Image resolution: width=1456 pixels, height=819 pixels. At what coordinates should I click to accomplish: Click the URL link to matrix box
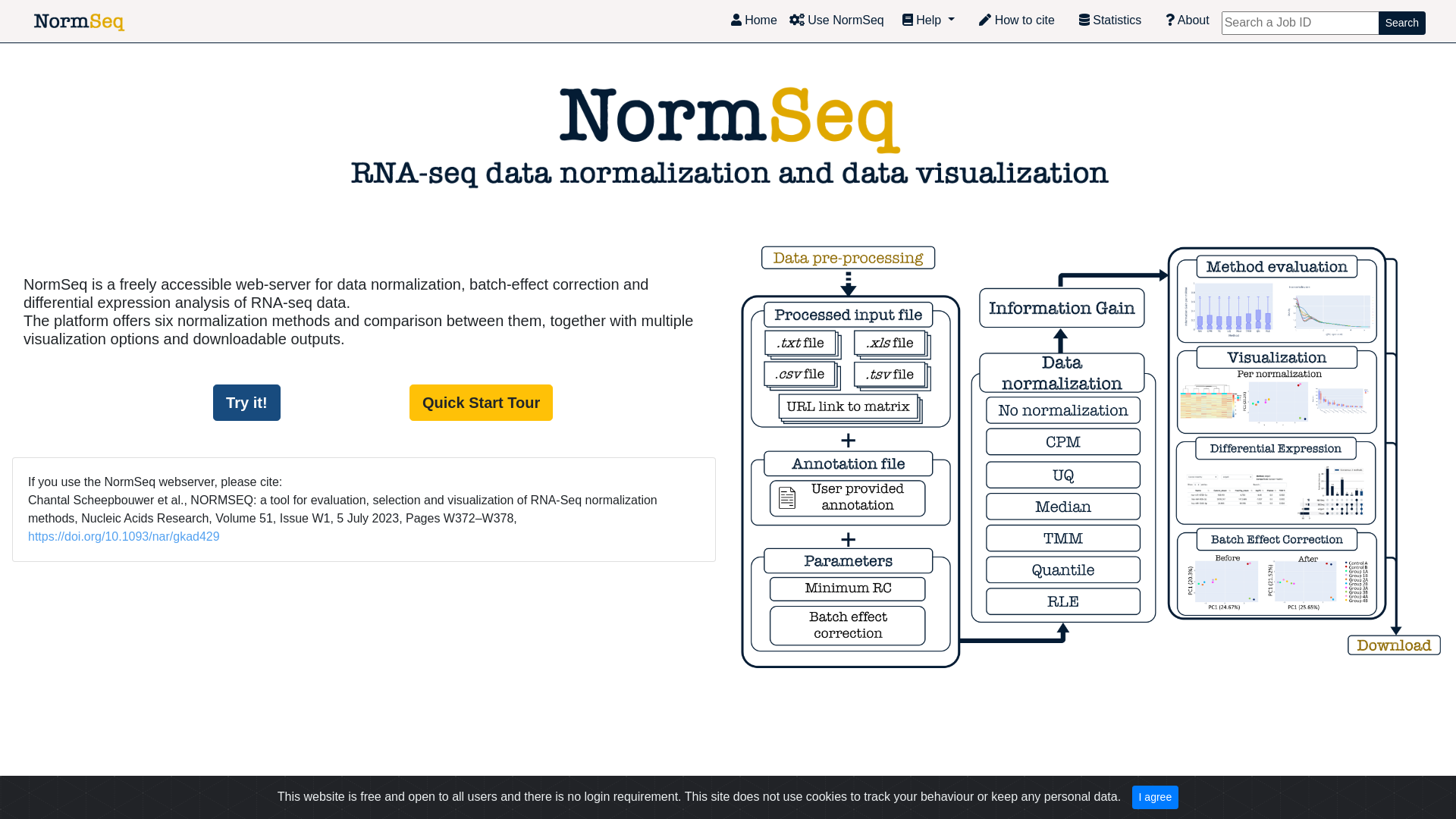click(x=849, y=407)
